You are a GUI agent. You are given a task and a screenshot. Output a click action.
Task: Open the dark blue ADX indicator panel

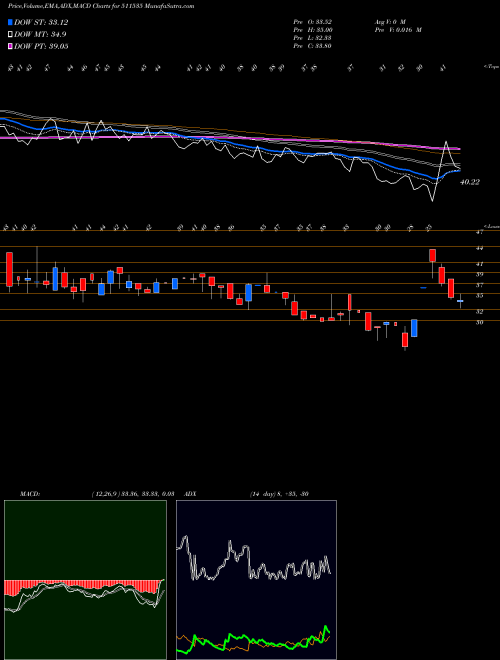(x=256, y=580)
